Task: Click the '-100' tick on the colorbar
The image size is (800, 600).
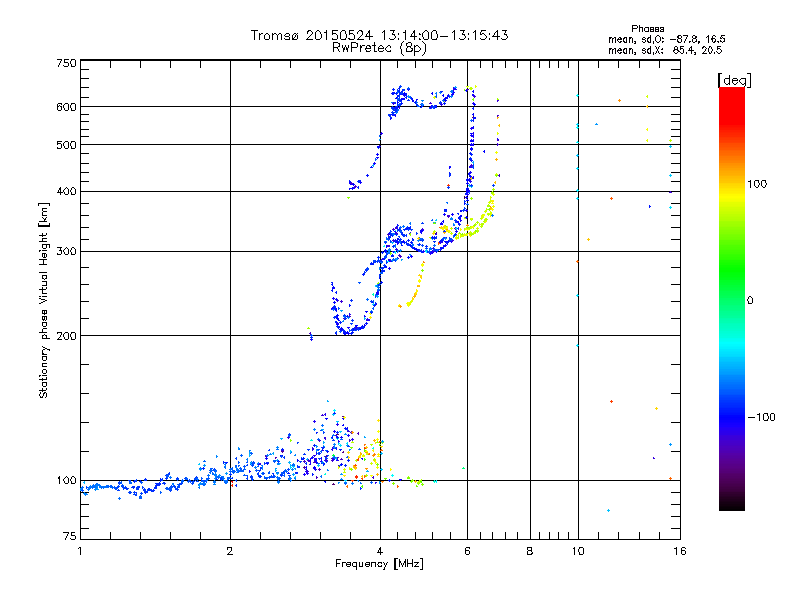Action: pyautogui.click(x=761, y=417)
